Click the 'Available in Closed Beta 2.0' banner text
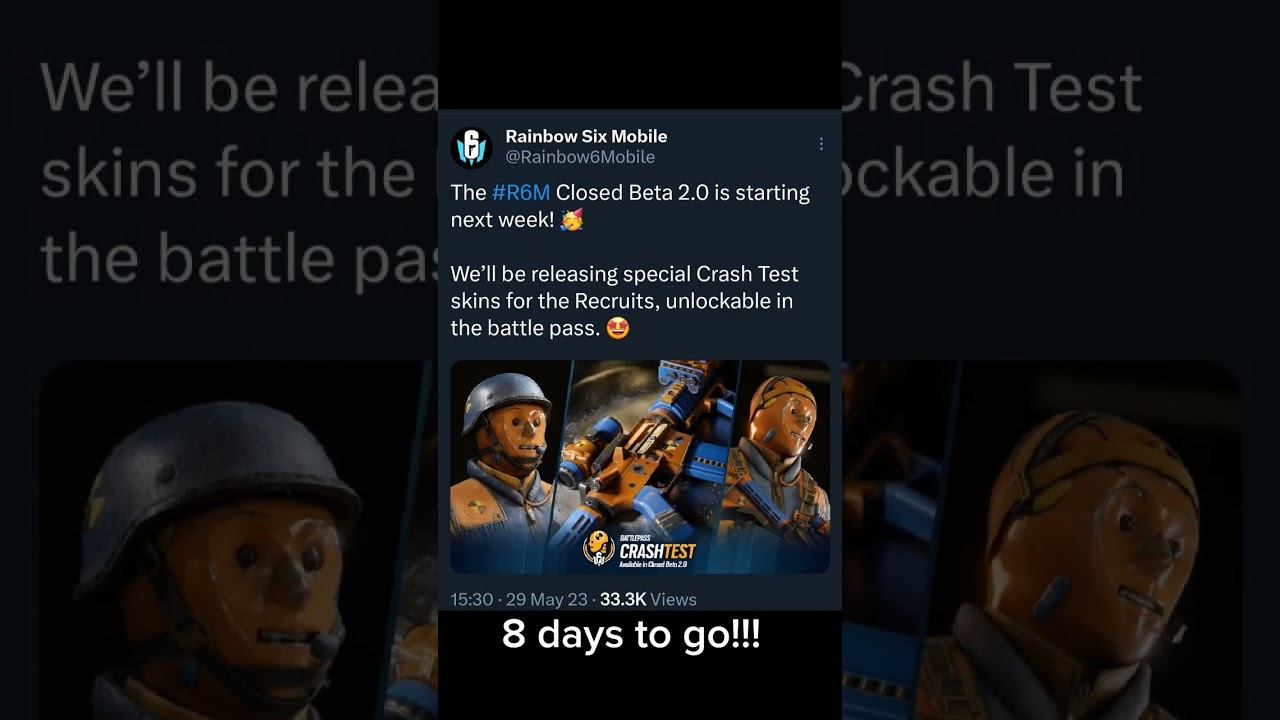 tap(653, 565)
